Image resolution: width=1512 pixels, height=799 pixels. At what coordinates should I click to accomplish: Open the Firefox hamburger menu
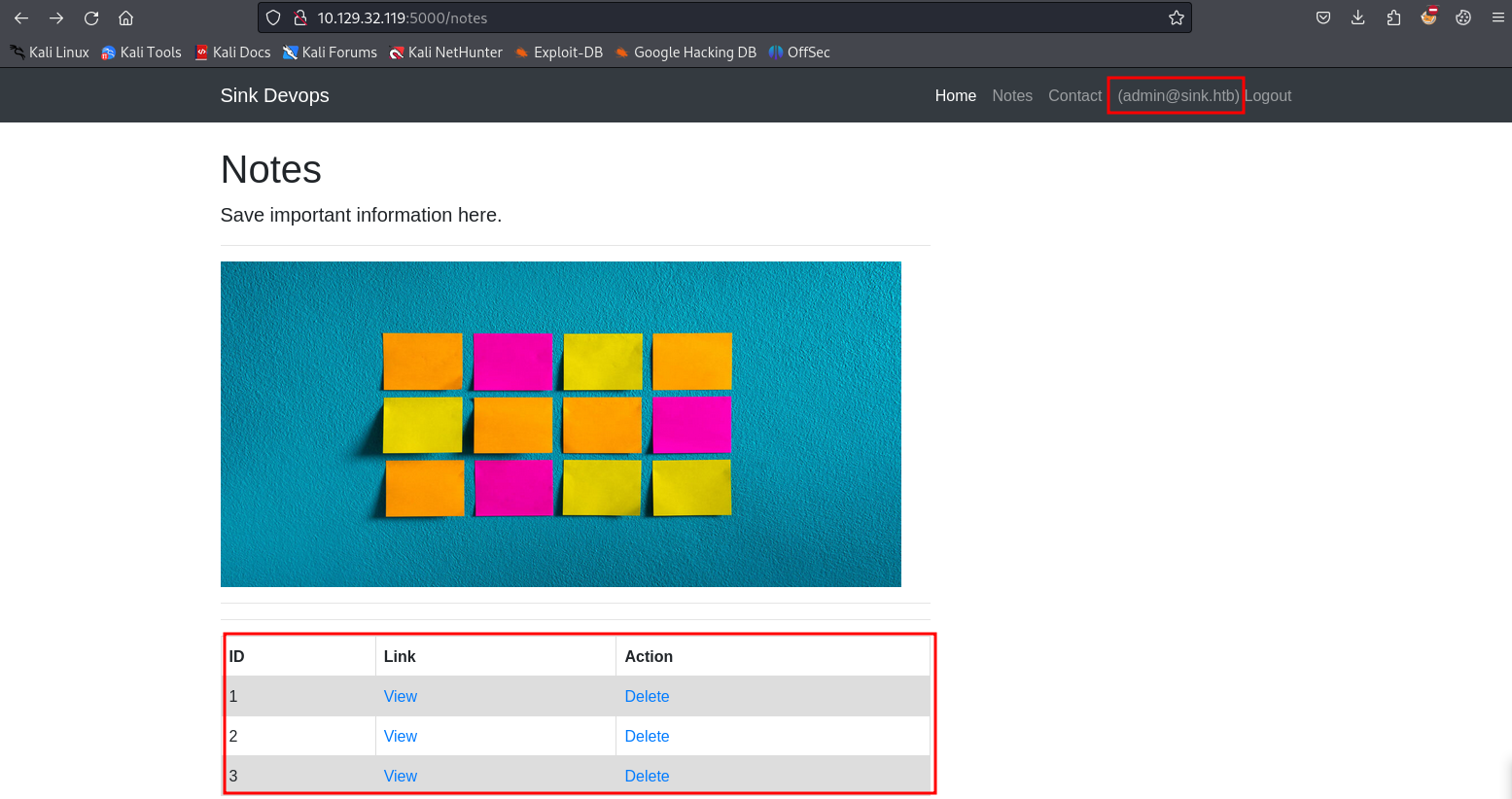1498,17
